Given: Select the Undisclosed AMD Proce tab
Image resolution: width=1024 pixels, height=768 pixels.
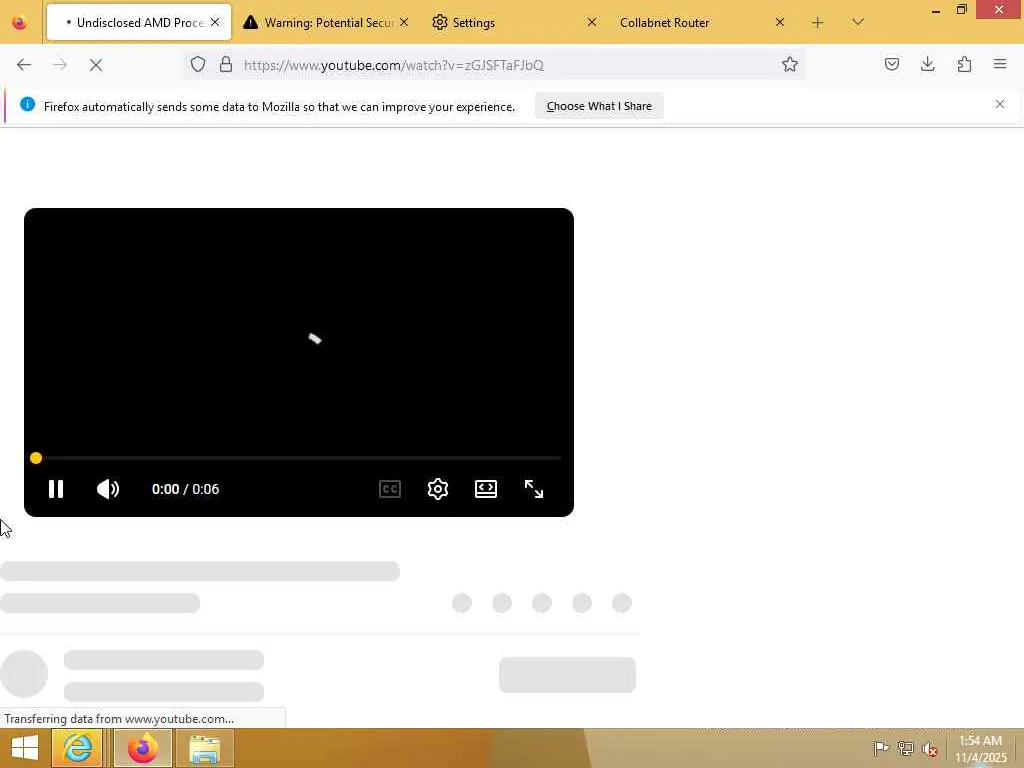Looking at the screenshot, I should pos(138,22).
